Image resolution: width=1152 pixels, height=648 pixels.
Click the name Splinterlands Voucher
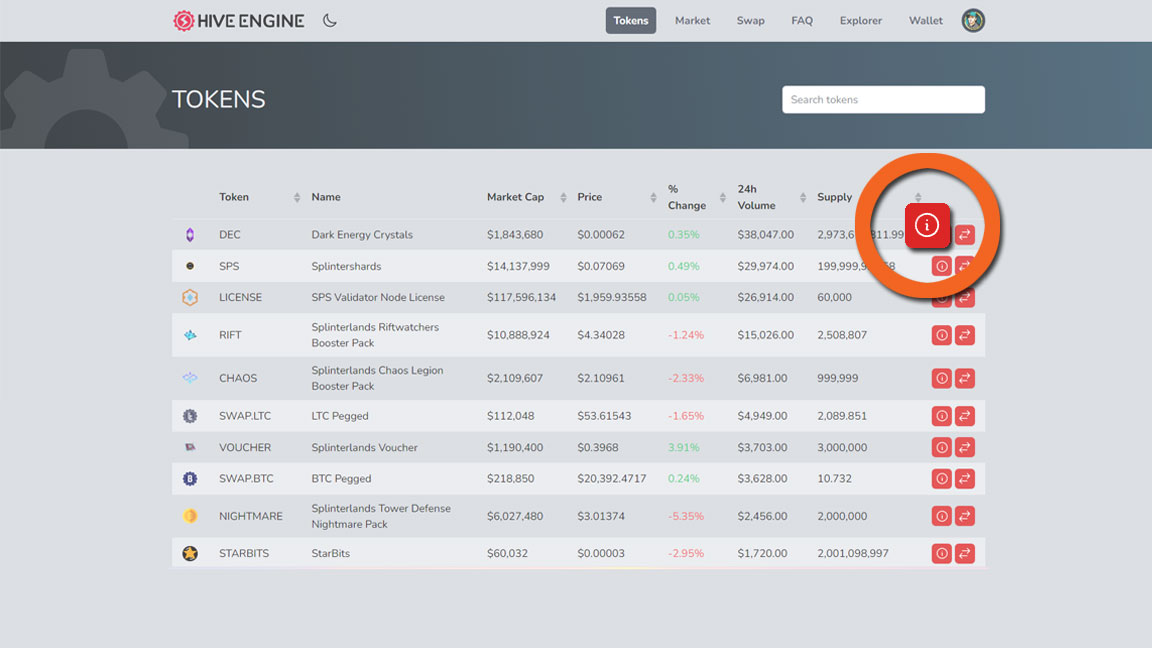[364, 447]
